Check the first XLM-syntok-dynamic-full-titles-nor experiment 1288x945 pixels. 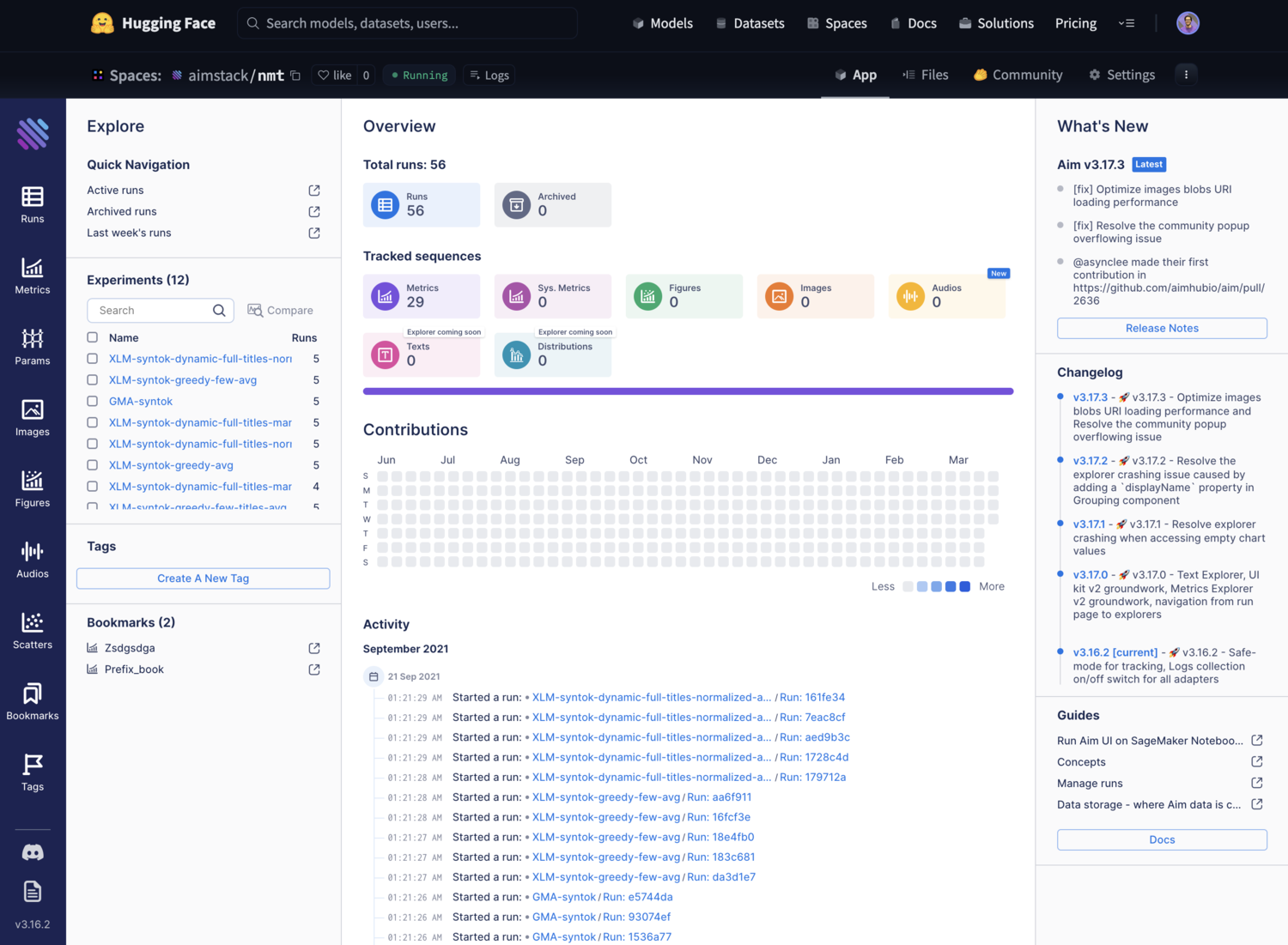tap(93, 358)
